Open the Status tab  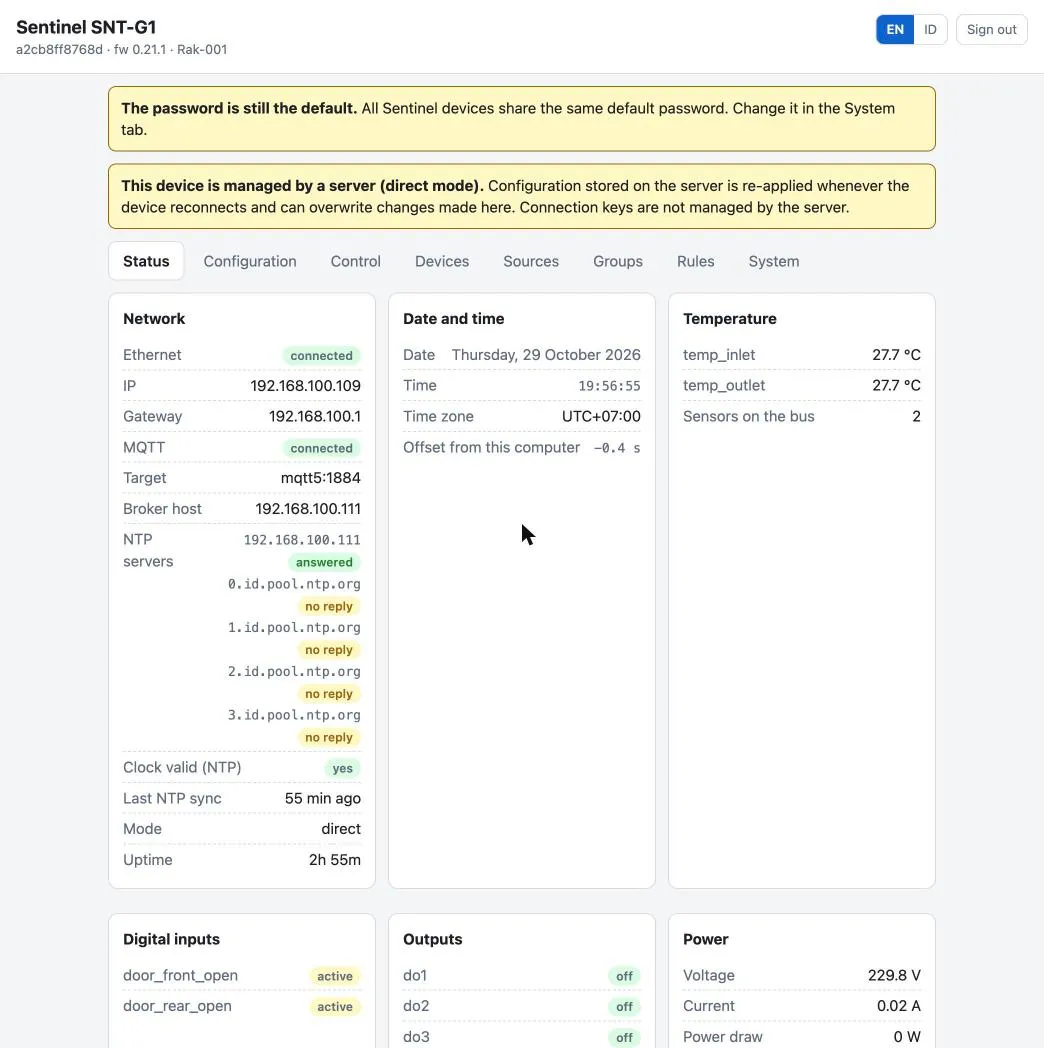pyautogui.click(x=146, y=261)
